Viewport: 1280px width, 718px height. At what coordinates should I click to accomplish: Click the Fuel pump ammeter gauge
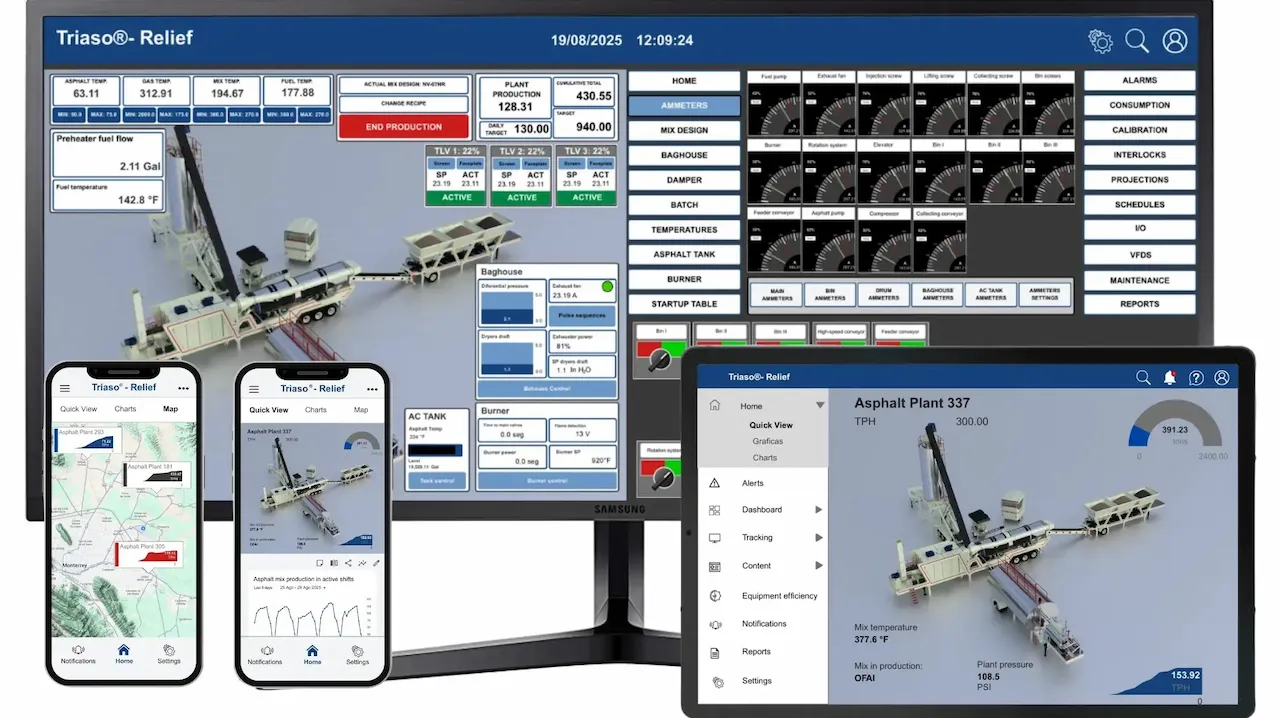tap(775, 109)
